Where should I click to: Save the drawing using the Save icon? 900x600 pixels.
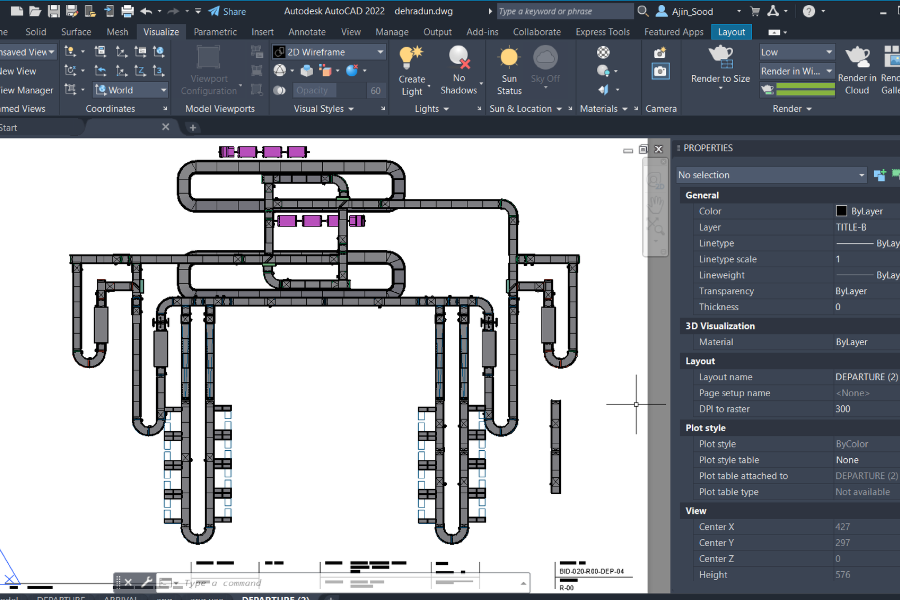coord(53,11)
